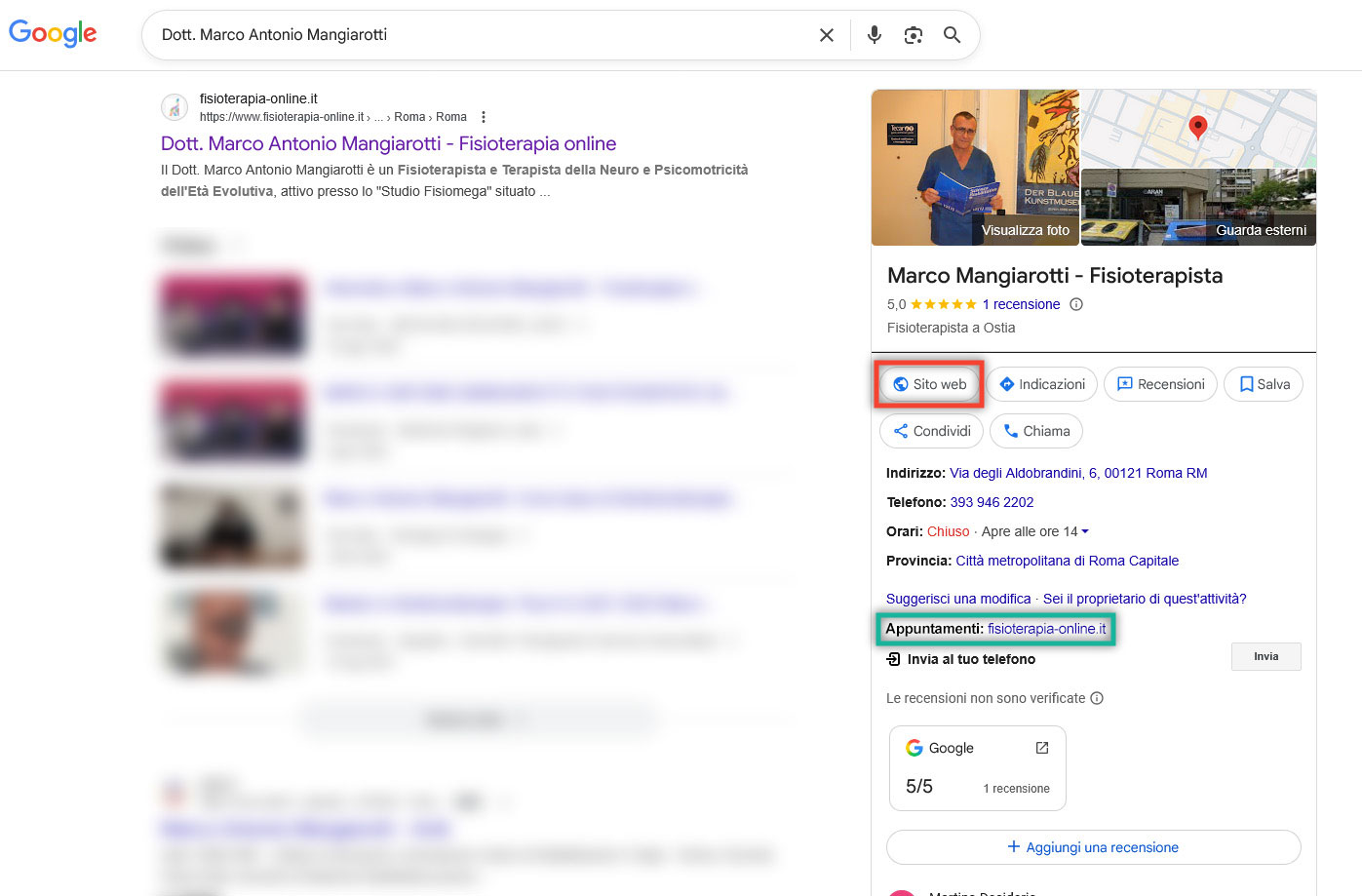This screenshot has height=896, width=1362.
Task: Click the fisioterapia-online.it appointments link
Action: click(x=1046, y=629)
